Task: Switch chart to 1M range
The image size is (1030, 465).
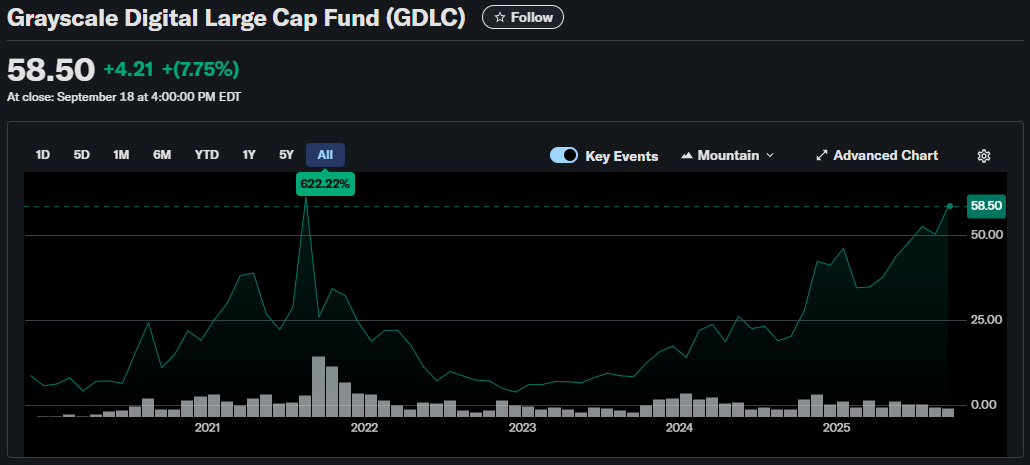Action: click(121, 155)
